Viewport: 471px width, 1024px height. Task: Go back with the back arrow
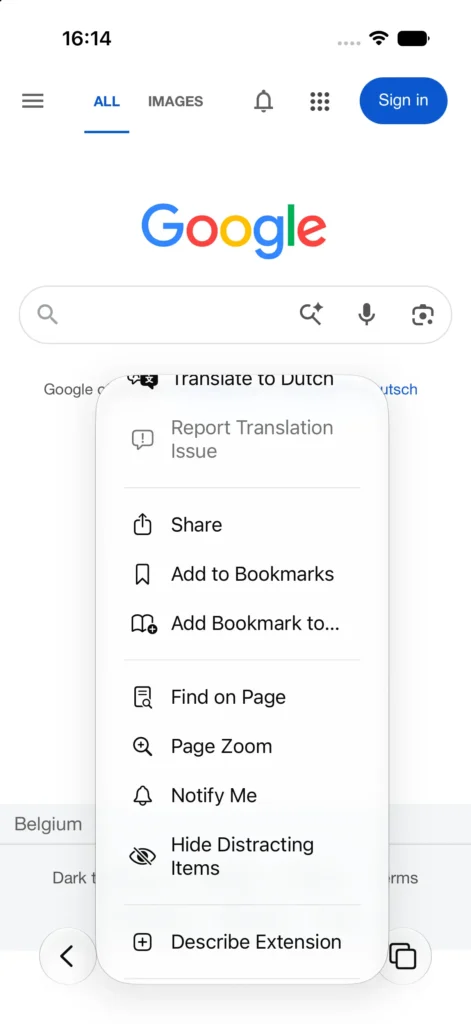(67, 956)
